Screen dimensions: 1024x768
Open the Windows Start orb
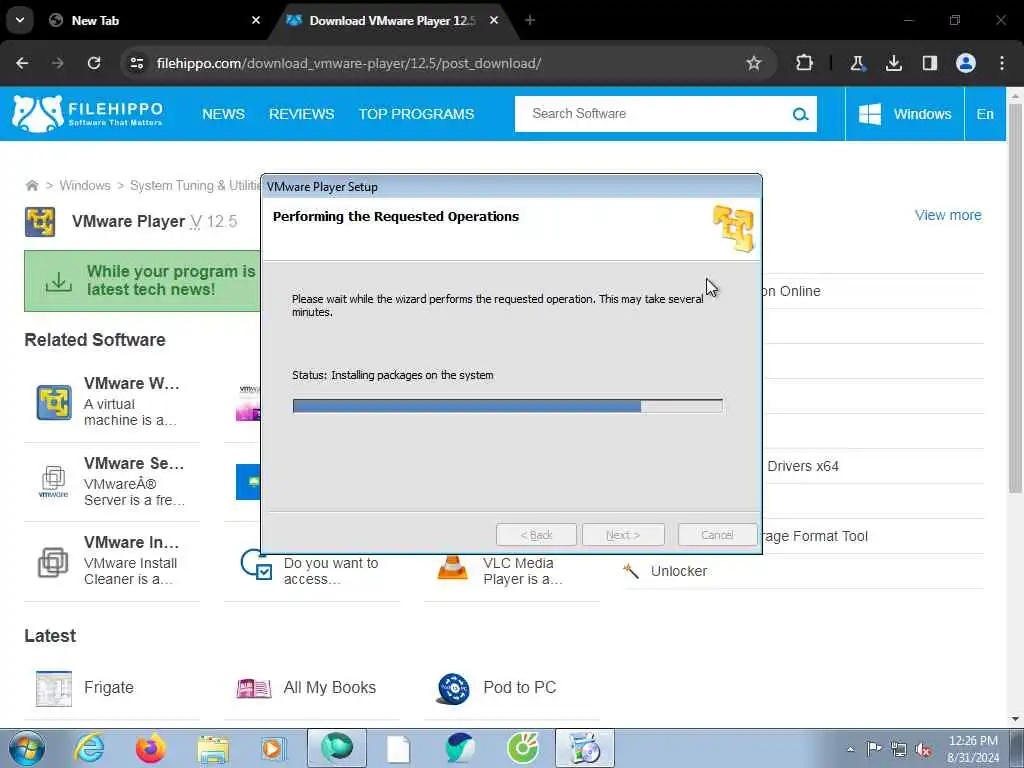[x=27, y=748]
